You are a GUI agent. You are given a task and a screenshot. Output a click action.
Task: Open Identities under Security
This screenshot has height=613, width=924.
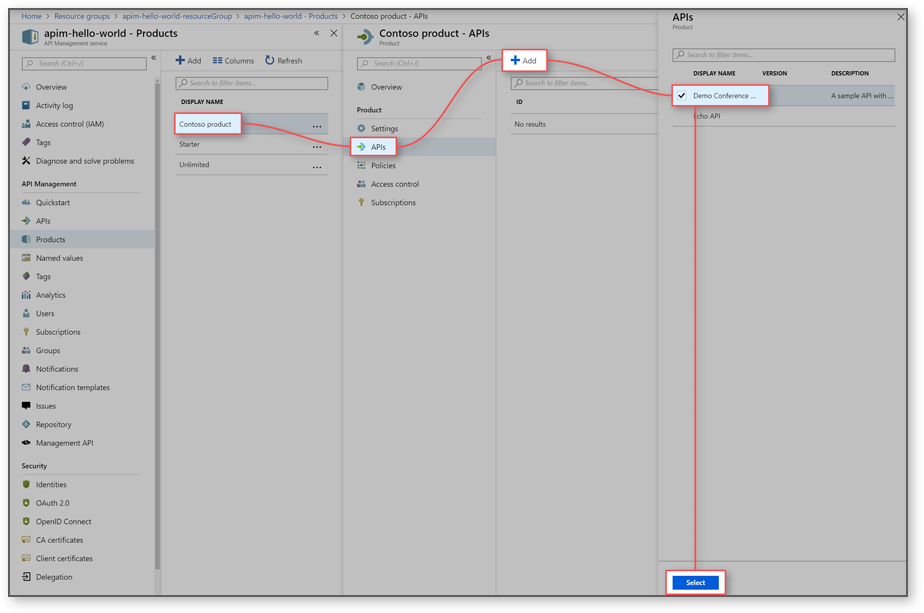[x=51, y=485]
